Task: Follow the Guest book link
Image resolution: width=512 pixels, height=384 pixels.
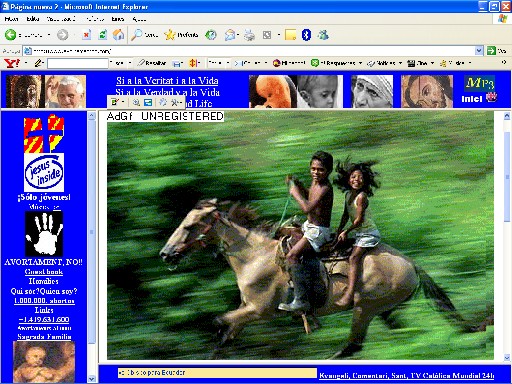Action: (44, 272)
